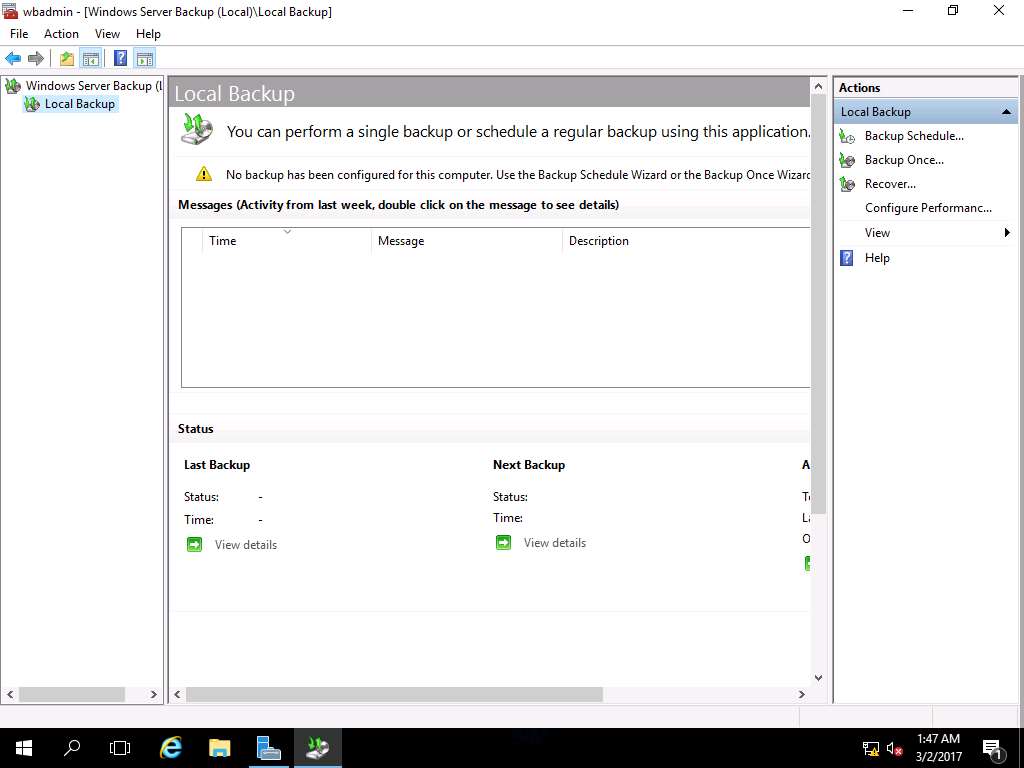The image size is (1024, 768).
Task: Click the main pane horizontal scrollbar right arrow
Action: [801, 695]
